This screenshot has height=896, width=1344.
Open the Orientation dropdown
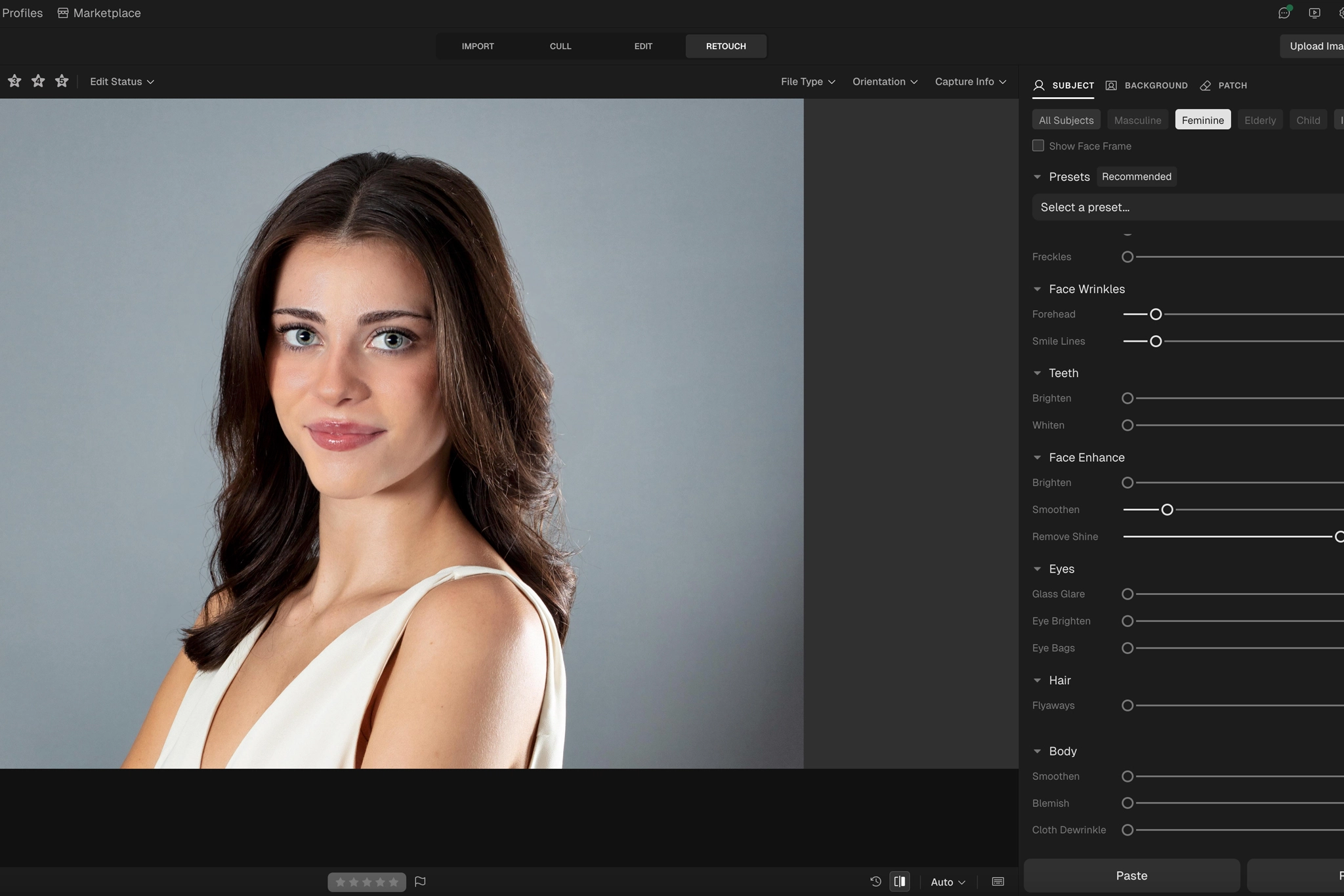point(885,81)
